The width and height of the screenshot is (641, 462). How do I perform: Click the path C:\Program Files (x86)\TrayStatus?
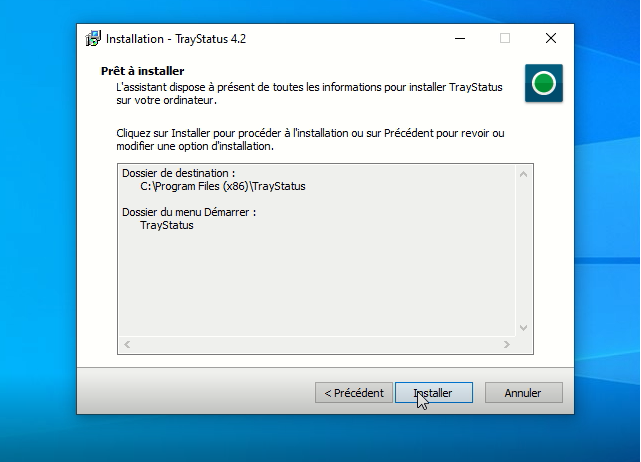point(223,186)
